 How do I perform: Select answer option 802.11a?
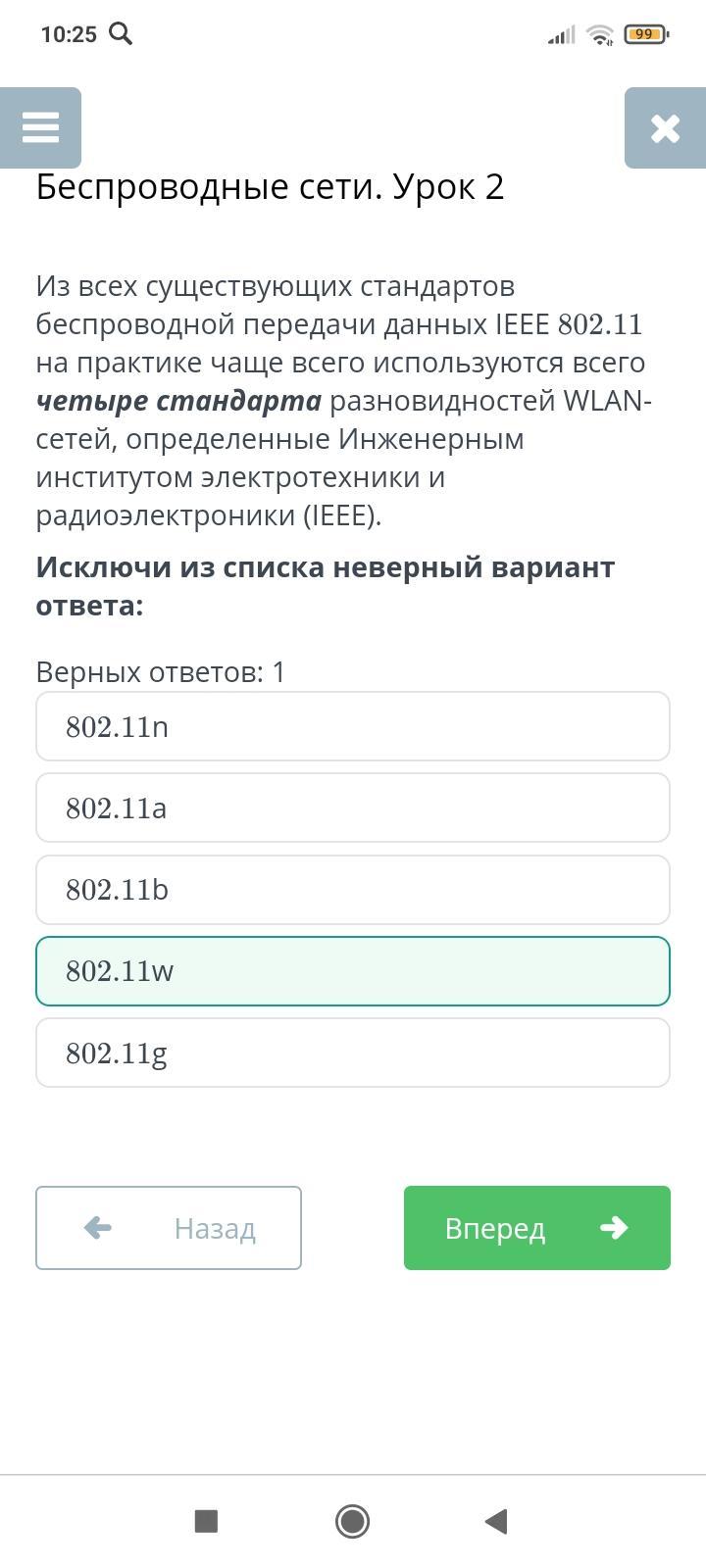coord(353,808)
